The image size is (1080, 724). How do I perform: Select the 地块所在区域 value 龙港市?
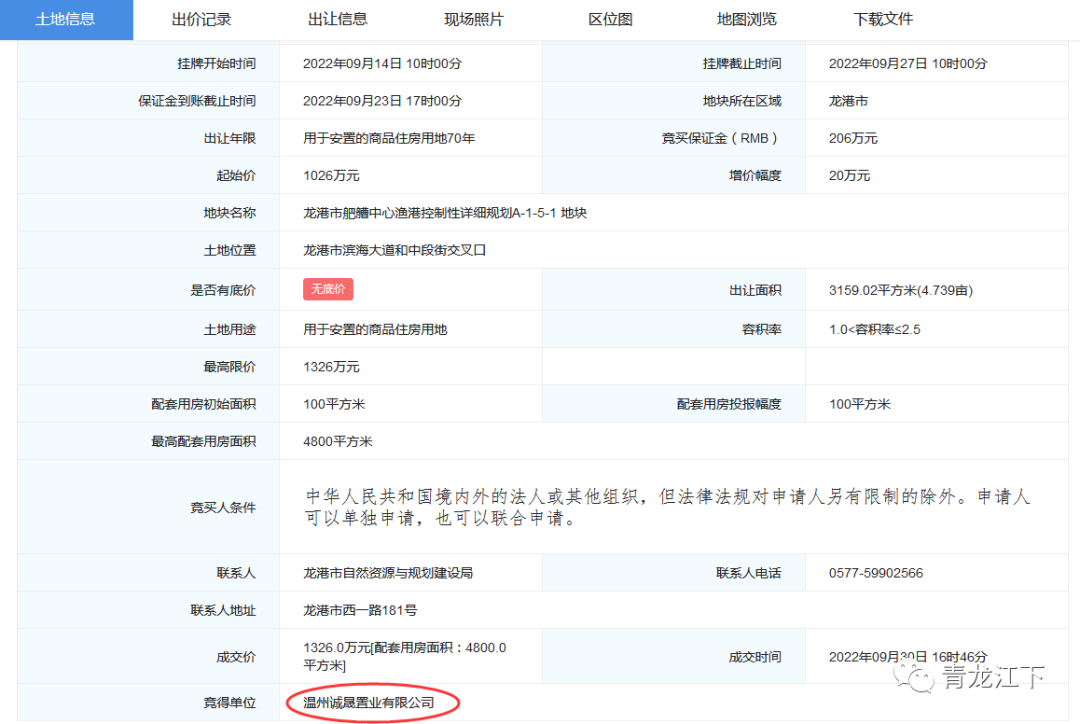pyautogui.click(x=848, y=101)
